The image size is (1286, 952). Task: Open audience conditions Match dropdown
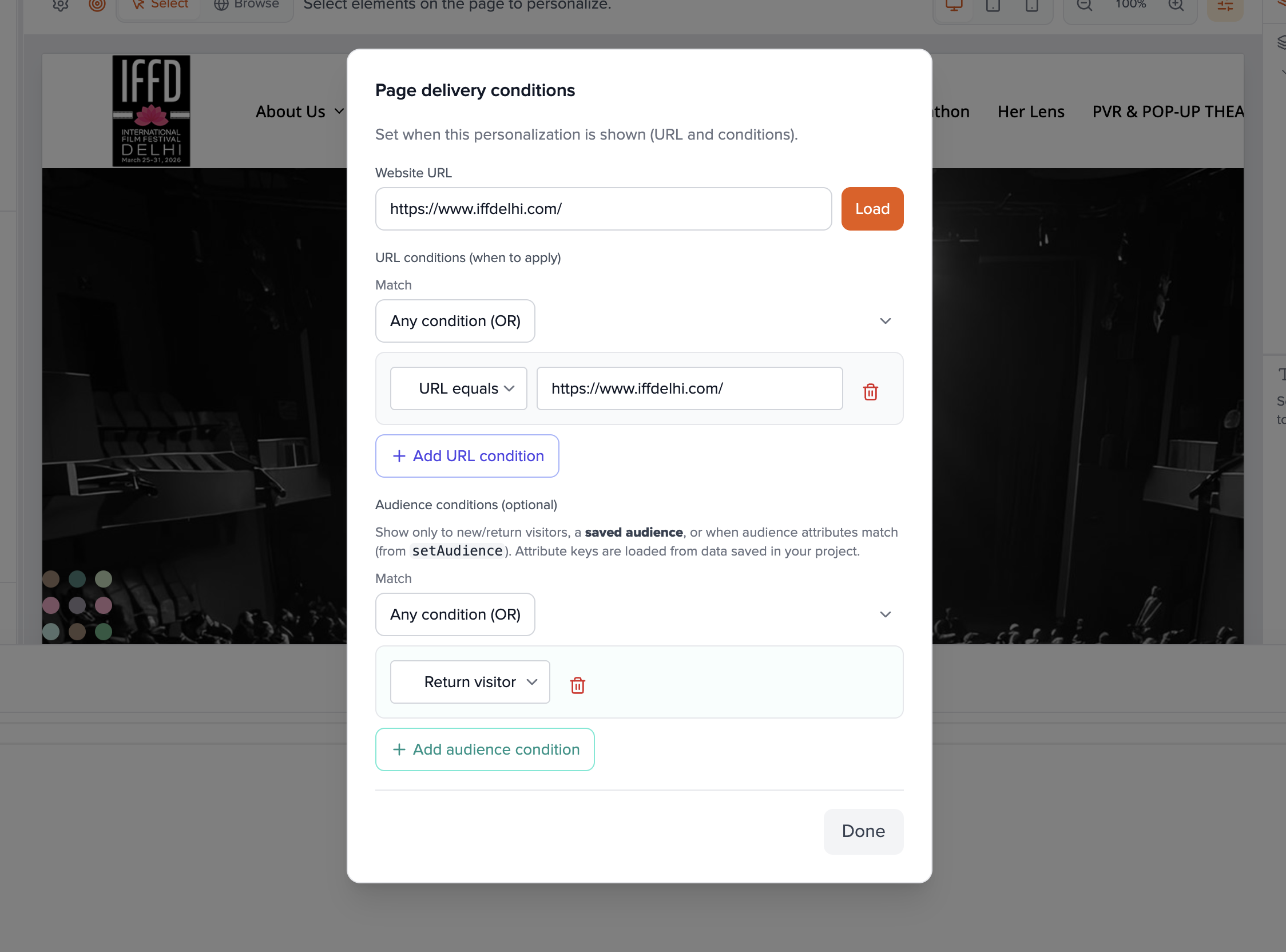(639, 614)
